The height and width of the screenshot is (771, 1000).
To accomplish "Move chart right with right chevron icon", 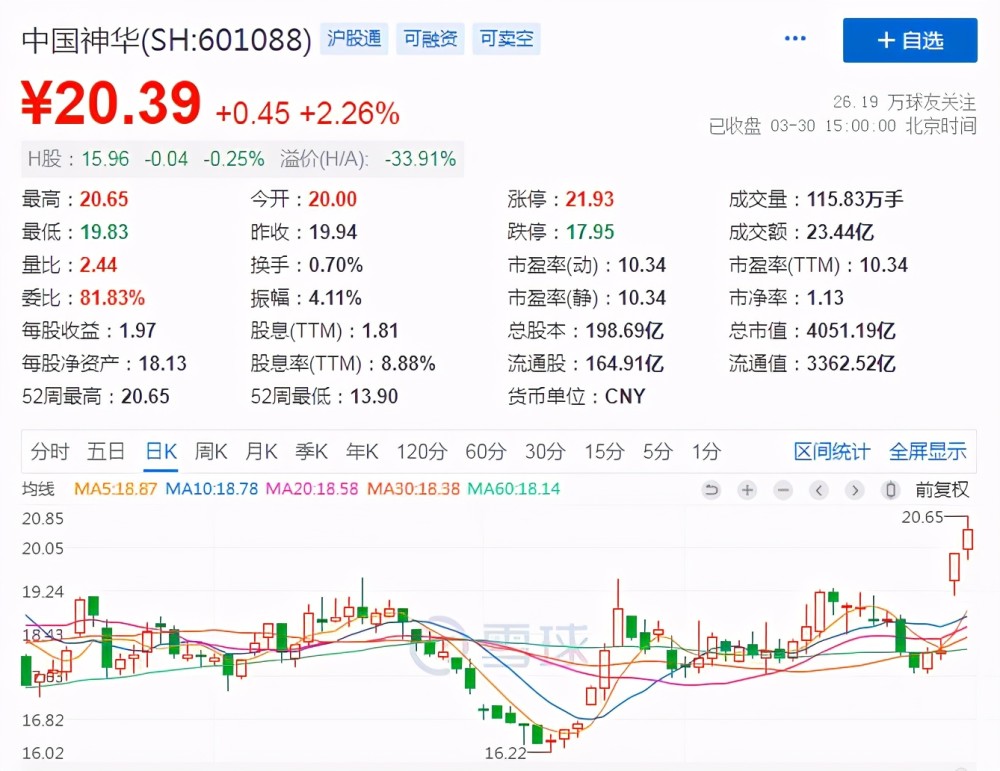I will tap(855, 490).
